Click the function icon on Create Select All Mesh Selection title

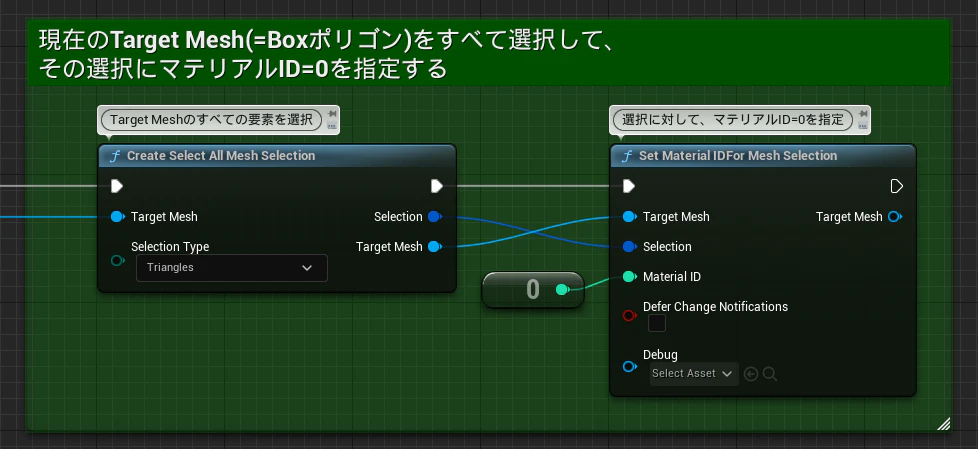[x=115, y=156]
